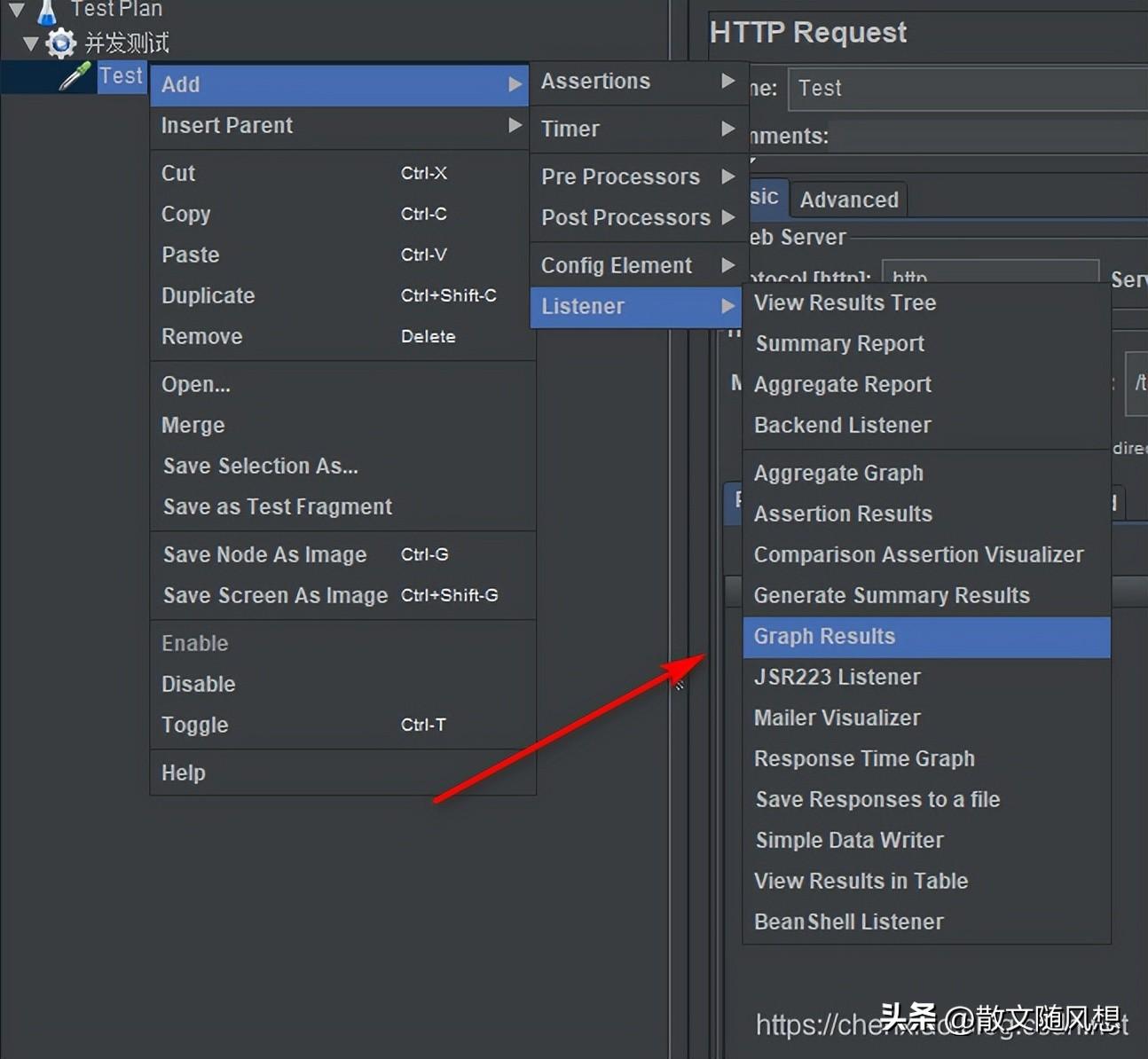This screenshot has height=1059, width=1148.
Task: Expand the Assertions submenu
Action: point(640,82)
